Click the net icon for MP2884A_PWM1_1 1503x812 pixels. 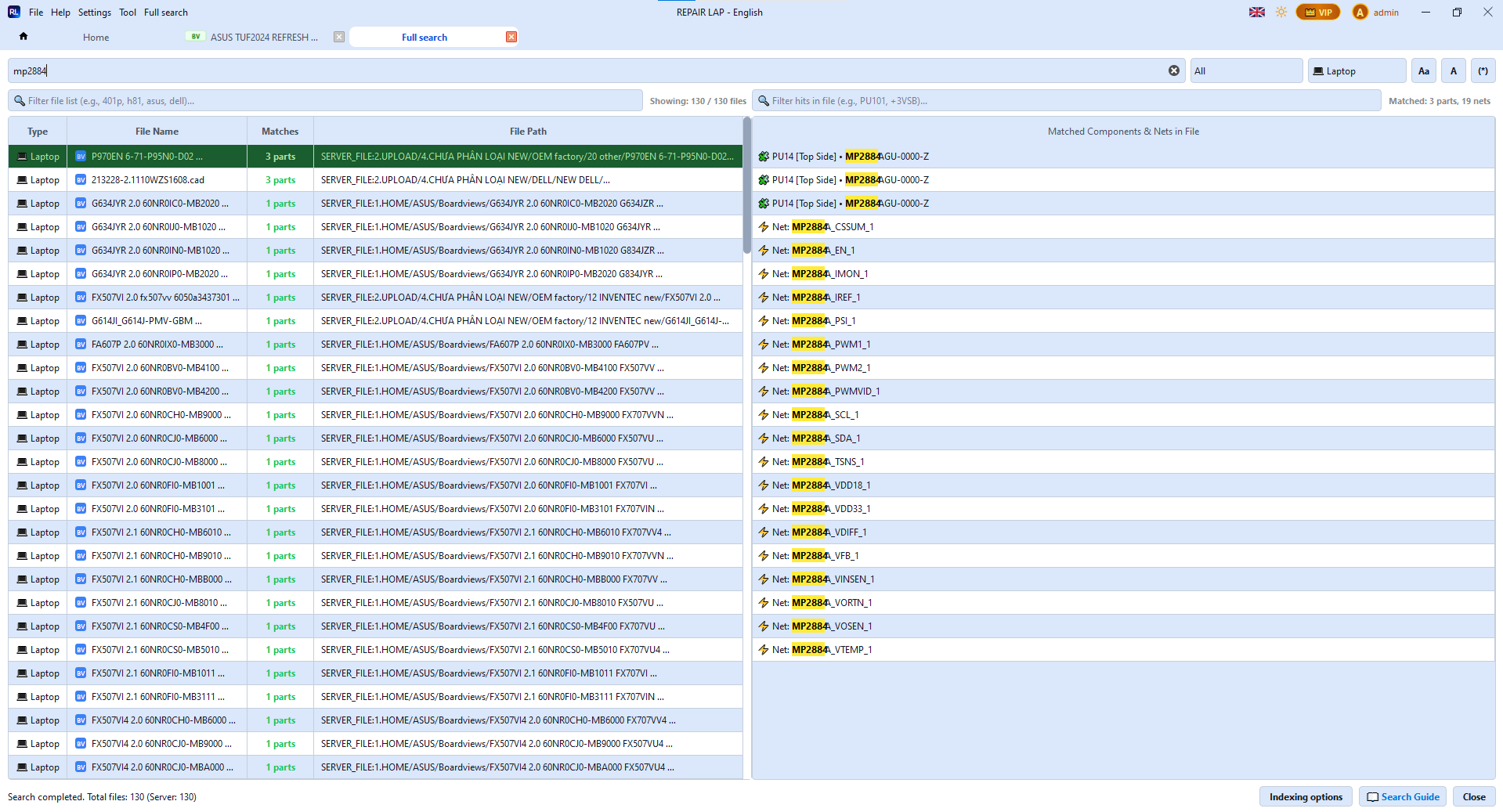point(764,344)
